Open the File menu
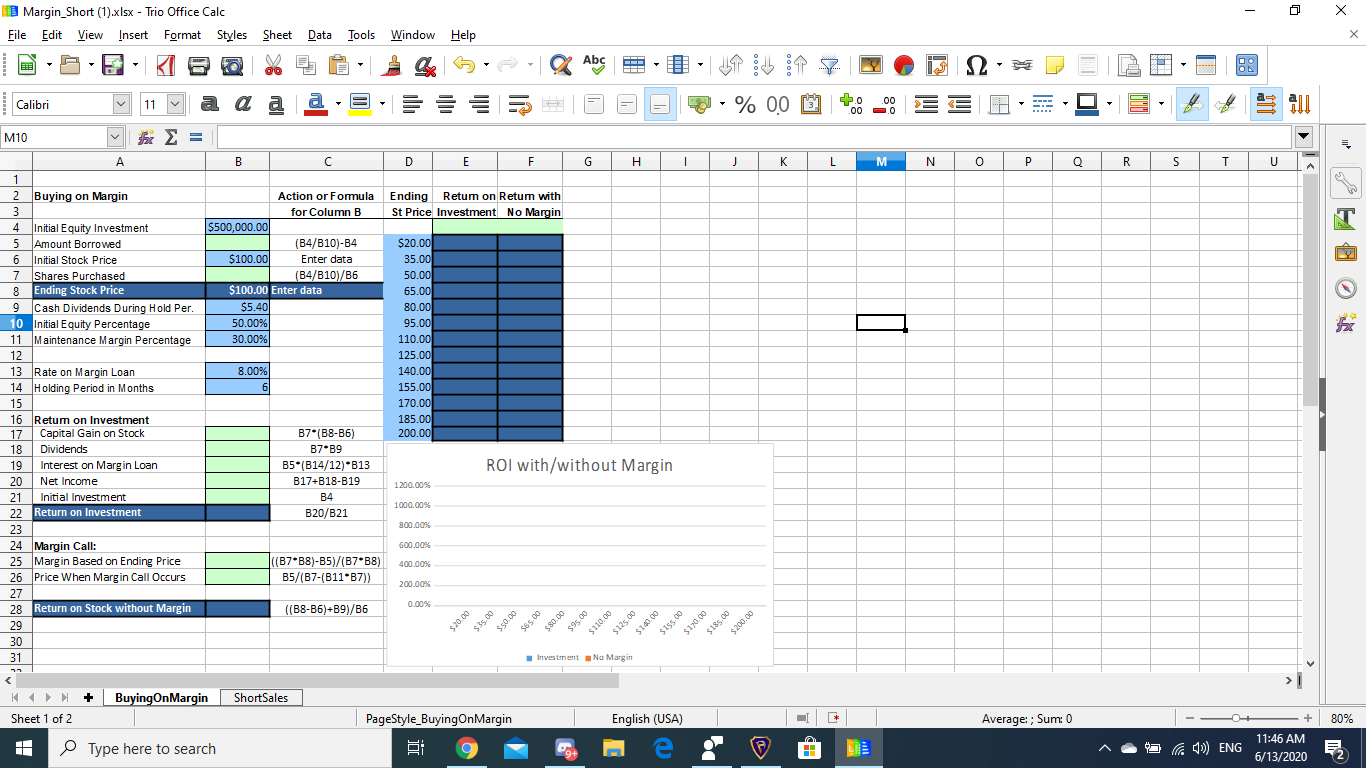This screenshot has height=768, width=1366. 16,35
